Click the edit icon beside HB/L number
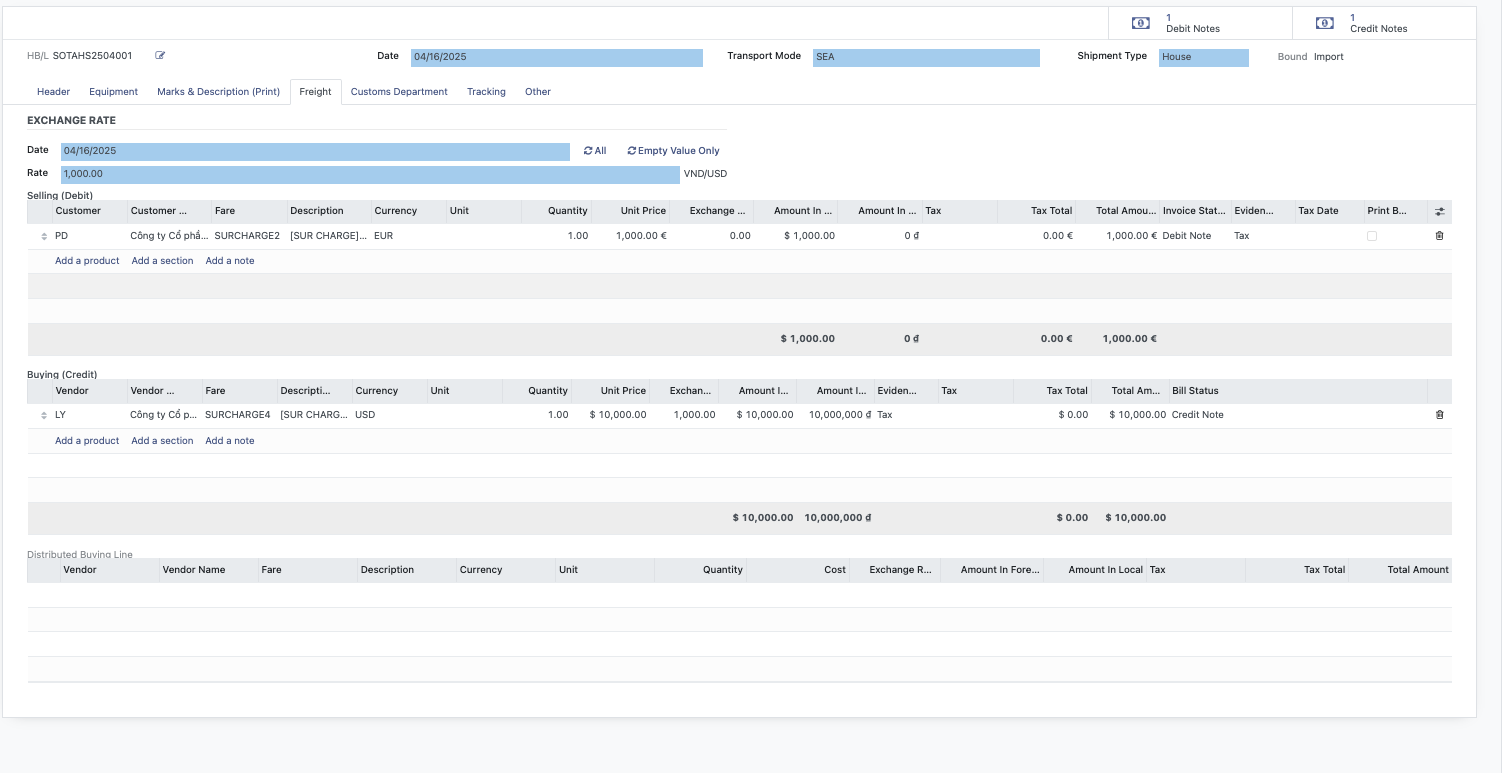The height and width of the screenshot is (773, 1507). pyautogui.click(x=160, y=56)
